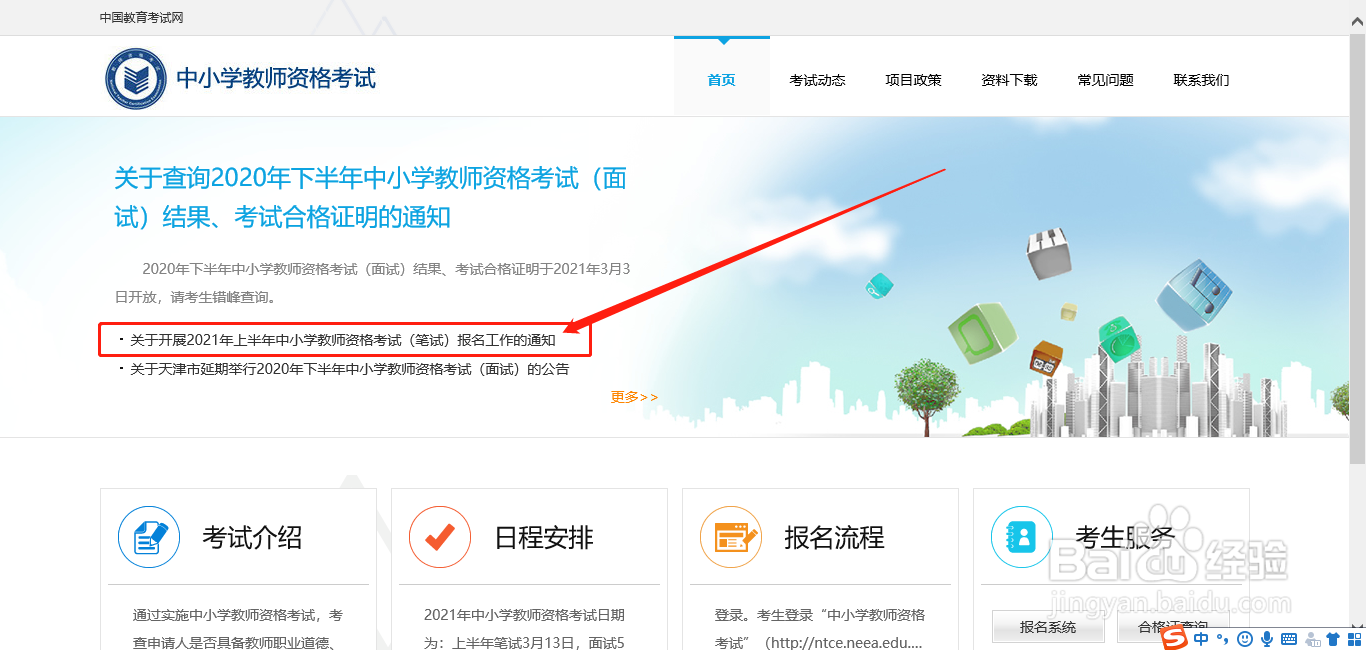The image size is (1366, 650).
Task: Open the Sogou soft keyboard
Action: coord(1289,639)
